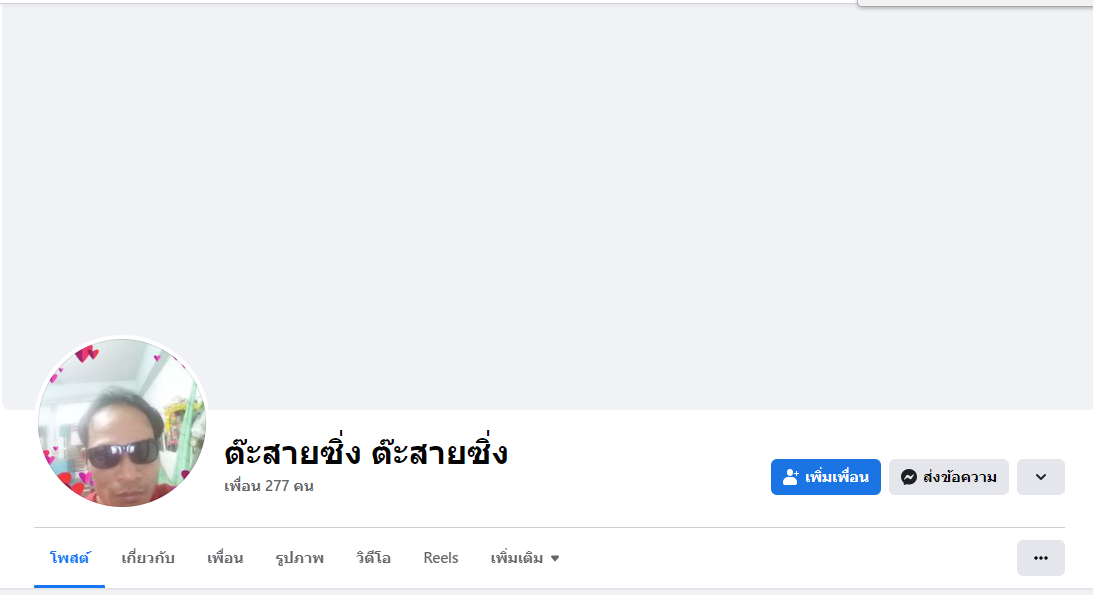The height and width of the screenshot is (595, 1093).
Task: Switch to the โพสต์ tab
Action: pyautogui.click(x=70, y=558)
